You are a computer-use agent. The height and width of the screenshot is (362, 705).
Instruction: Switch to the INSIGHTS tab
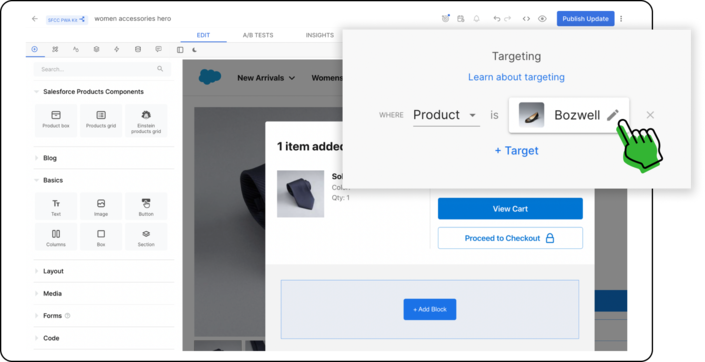click(320, 35)
